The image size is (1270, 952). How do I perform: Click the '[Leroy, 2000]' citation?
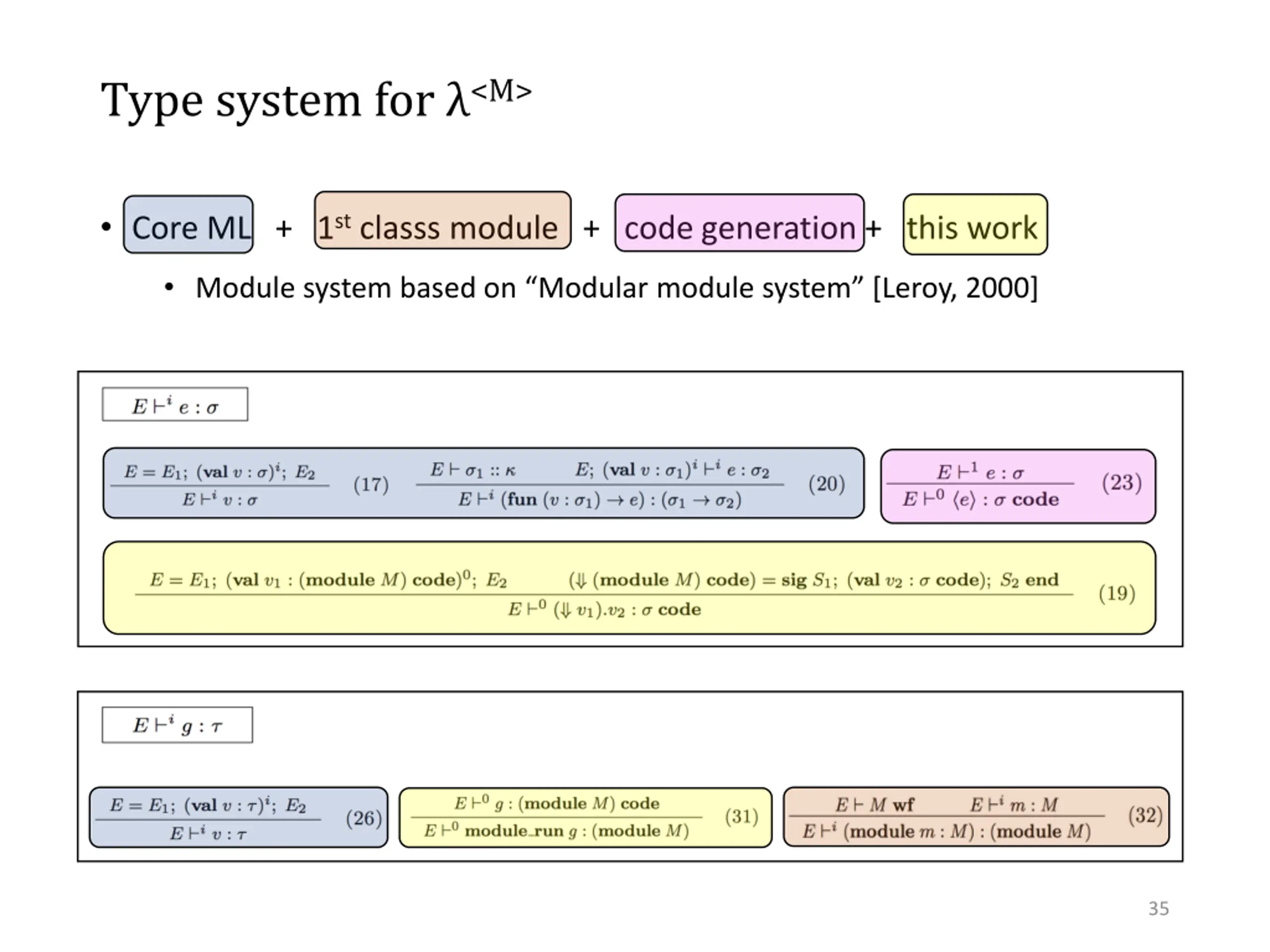tap(955, 288)
